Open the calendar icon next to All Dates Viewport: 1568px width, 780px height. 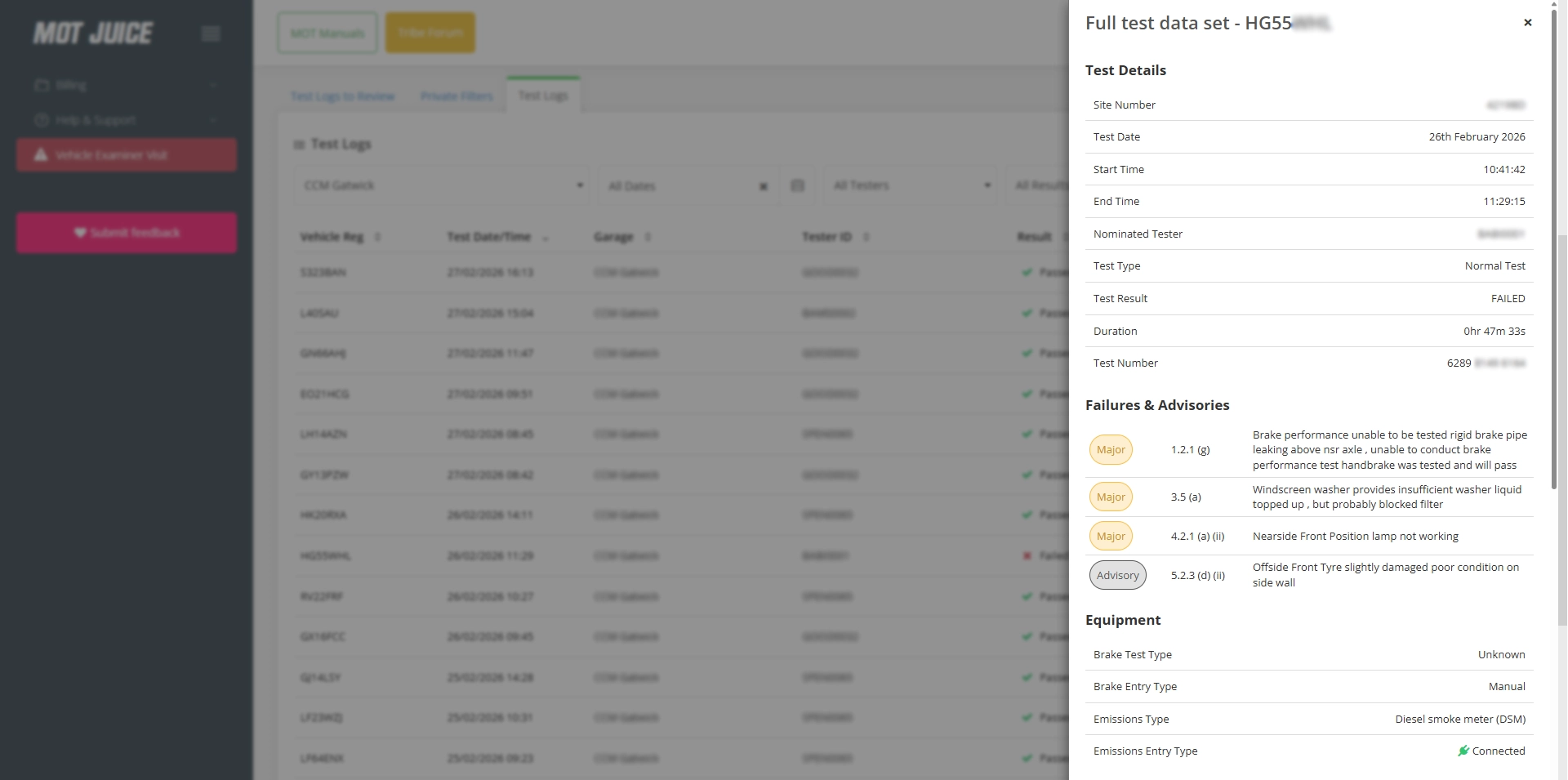[797, 185]
